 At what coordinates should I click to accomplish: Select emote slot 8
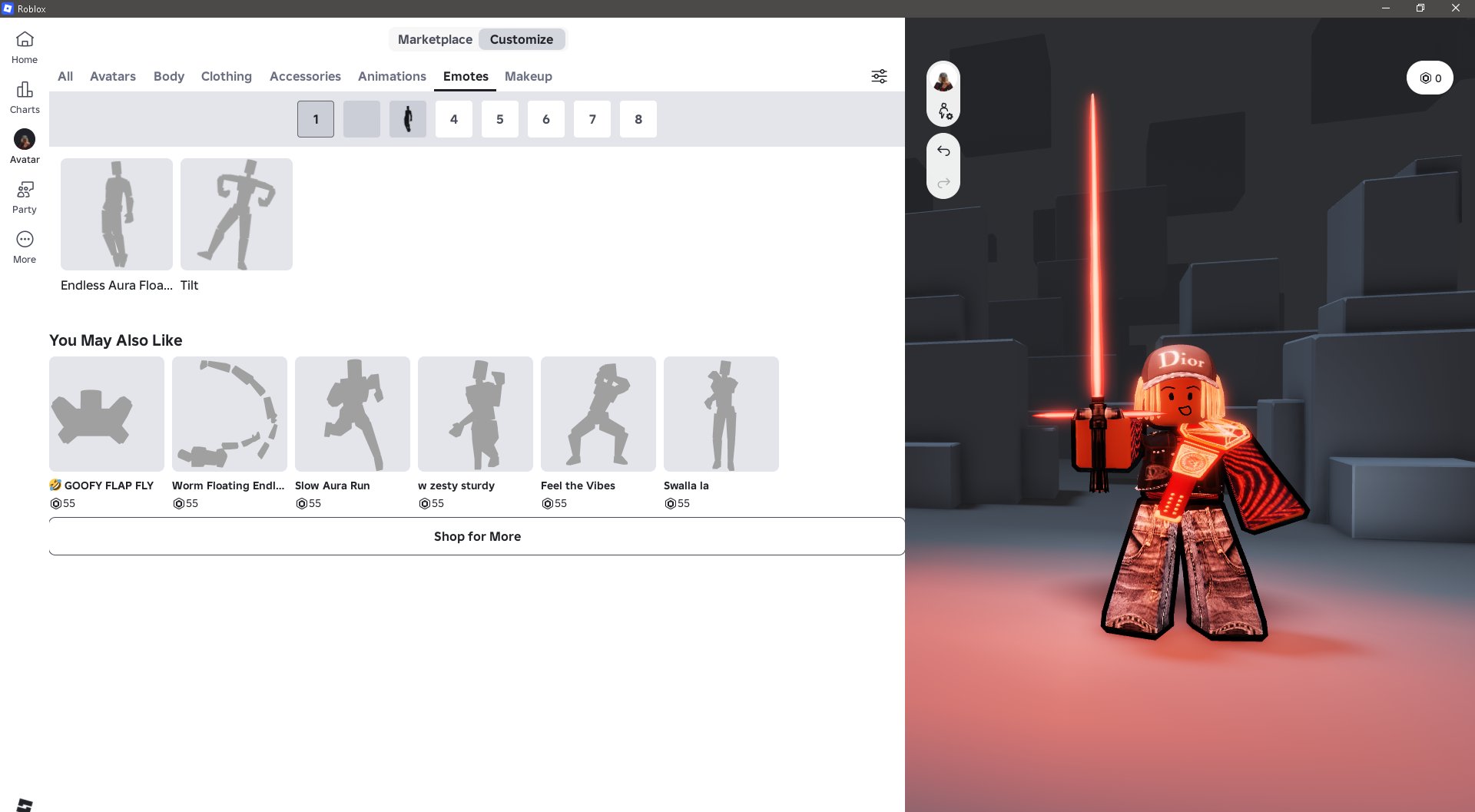pos(638,119)
